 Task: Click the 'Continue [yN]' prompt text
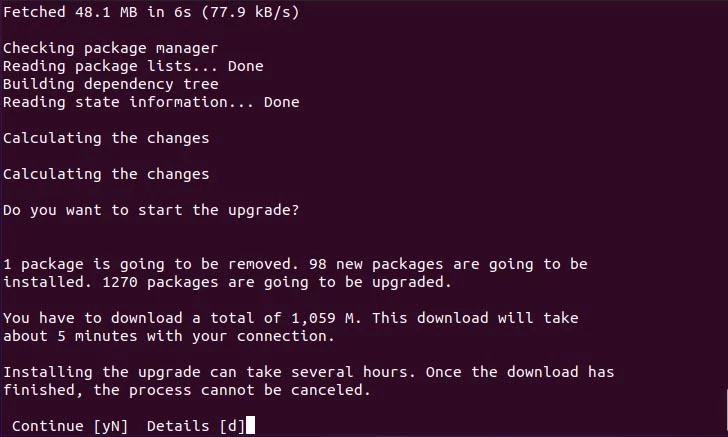click(70, 426)
